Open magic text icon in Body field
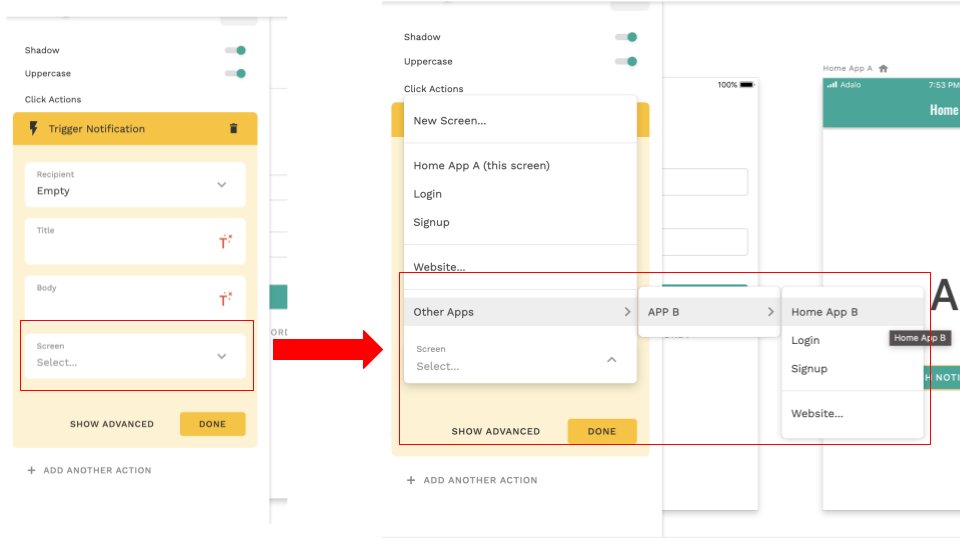960x540 pixels. click(225, 299)
